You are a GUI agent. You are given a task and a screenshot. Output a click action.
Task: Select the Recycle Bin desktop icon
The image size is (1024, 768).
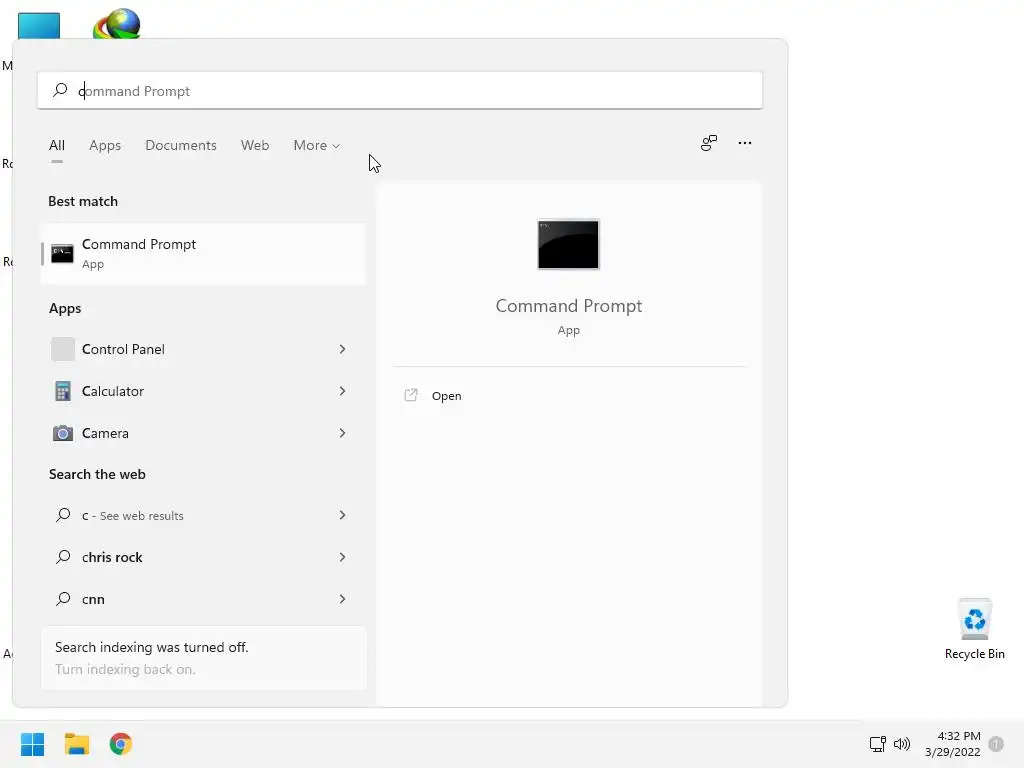(974, 628)
